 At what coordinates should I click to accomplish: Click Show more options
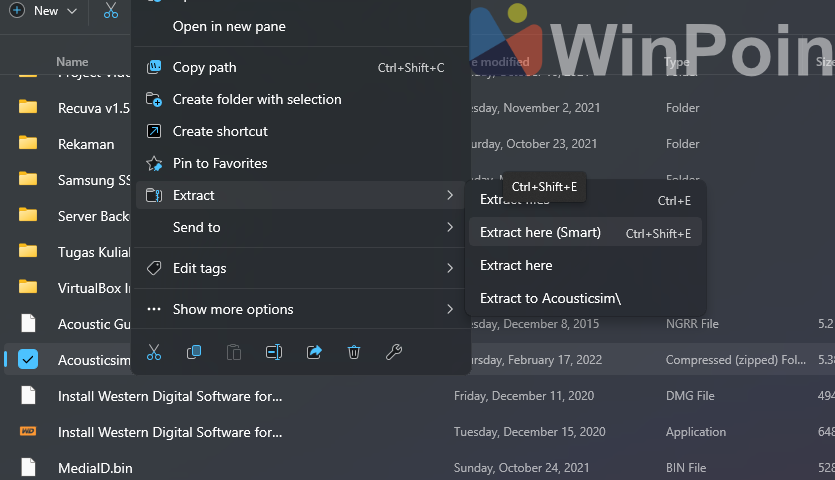[233, 309]
